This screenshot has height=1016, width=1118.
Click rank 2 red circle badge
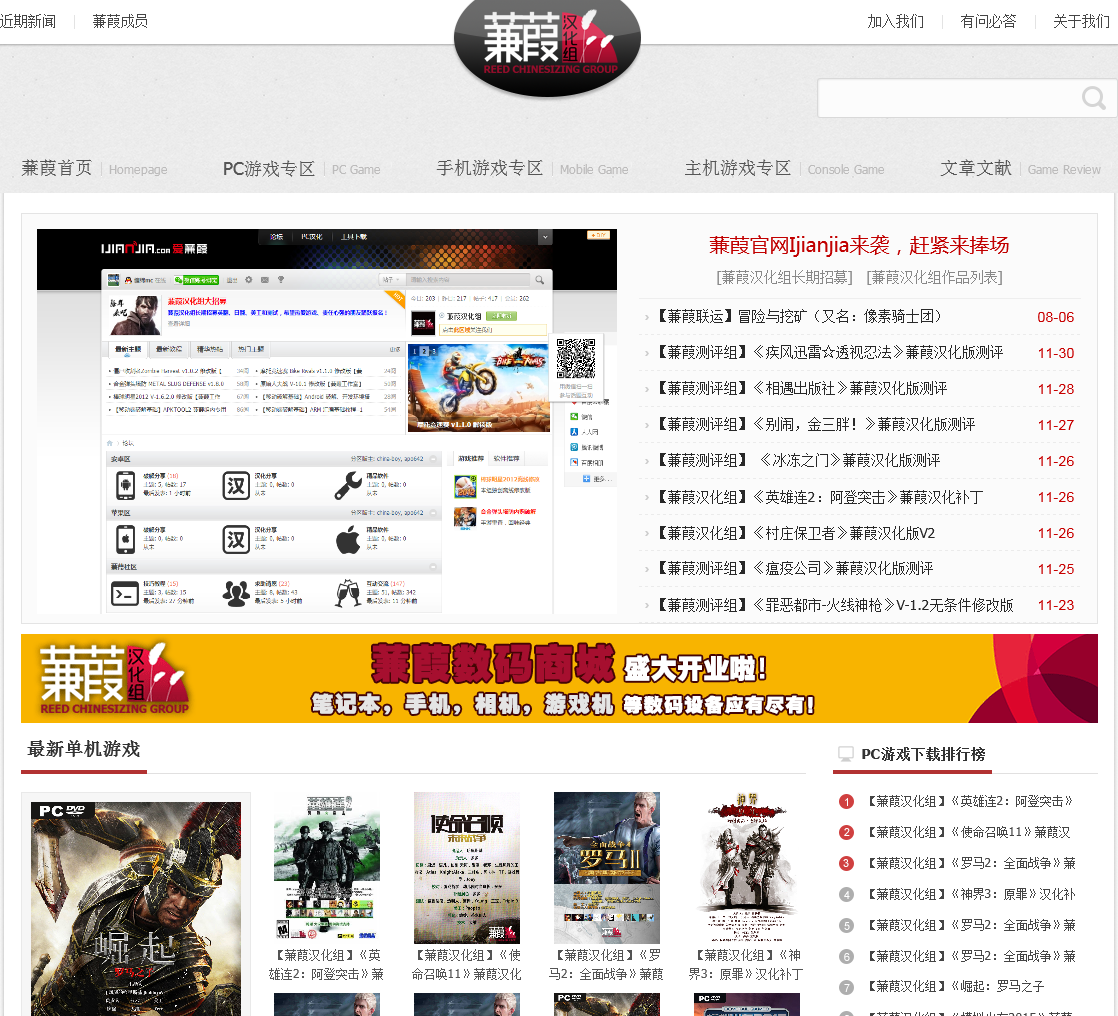coord(846,832)
